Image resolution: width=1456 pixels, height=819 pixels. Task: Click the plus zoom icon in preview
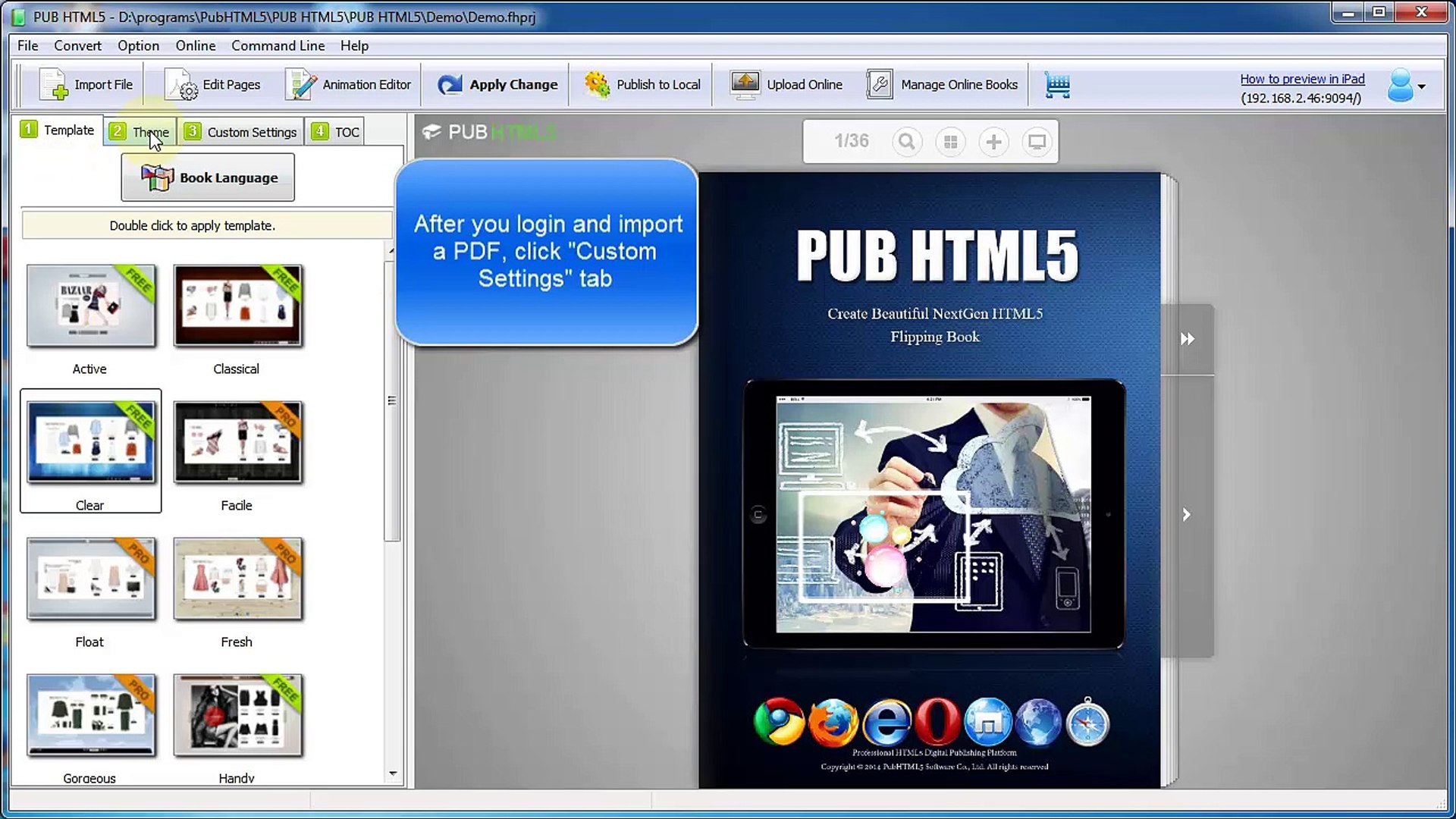pyautogui.click(x=993, y=142)
